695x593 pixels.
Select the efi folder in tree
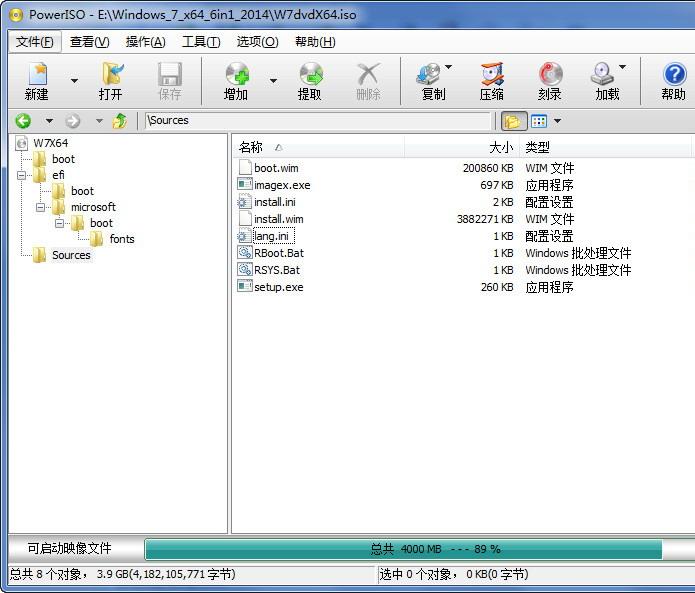coord(58,175)
